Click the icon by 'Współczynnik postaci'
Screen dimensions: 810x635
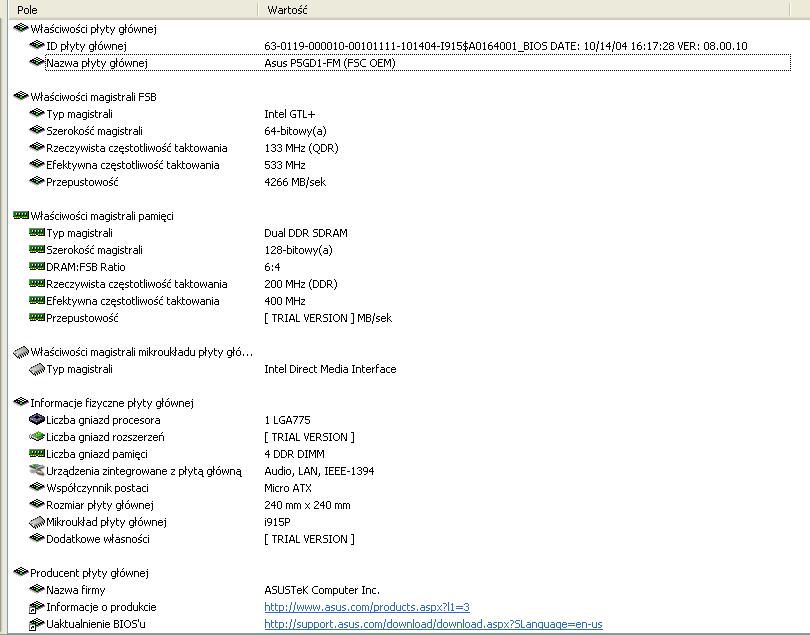point(37,487)
